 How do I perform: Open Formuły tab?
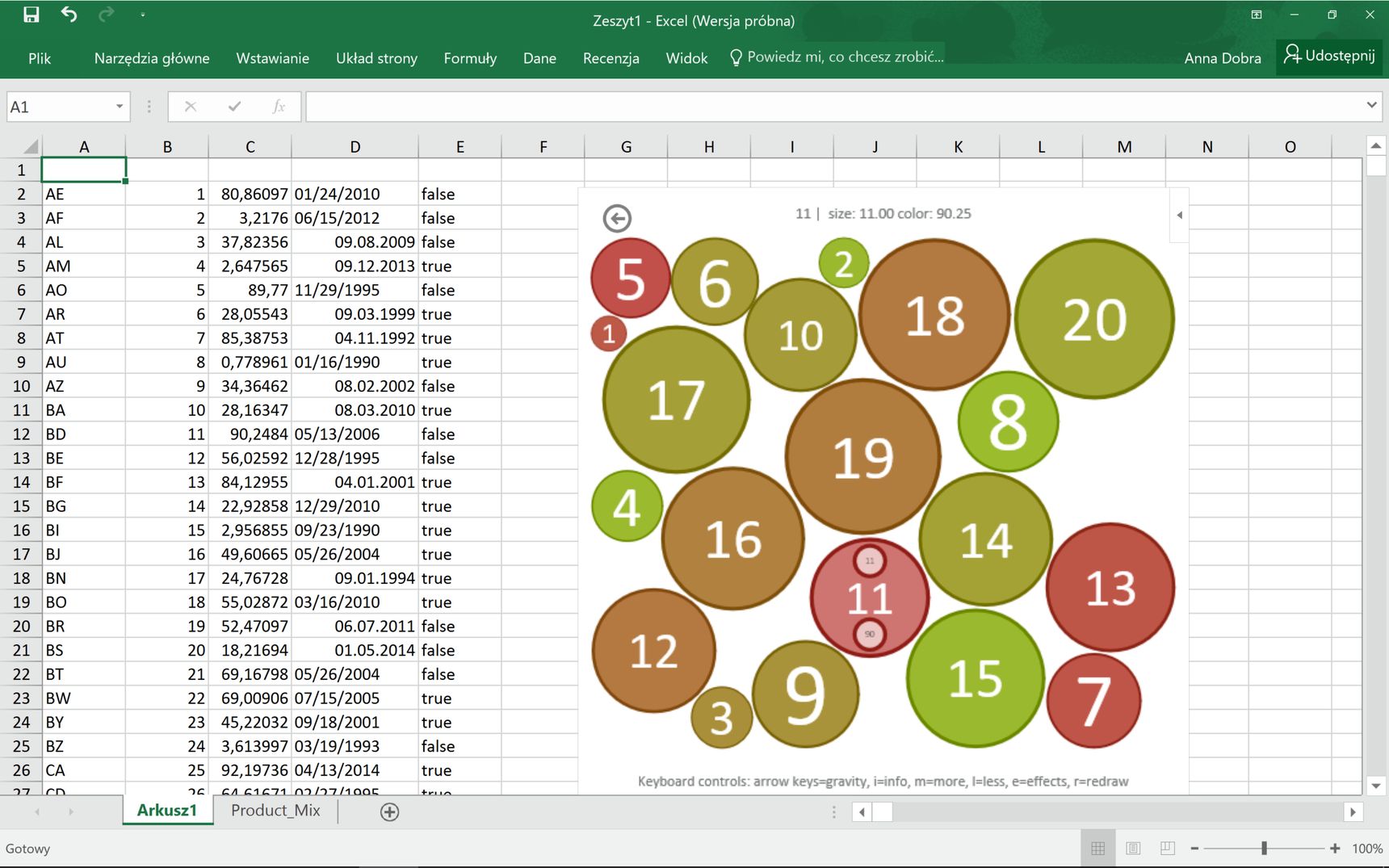point(470,58)
